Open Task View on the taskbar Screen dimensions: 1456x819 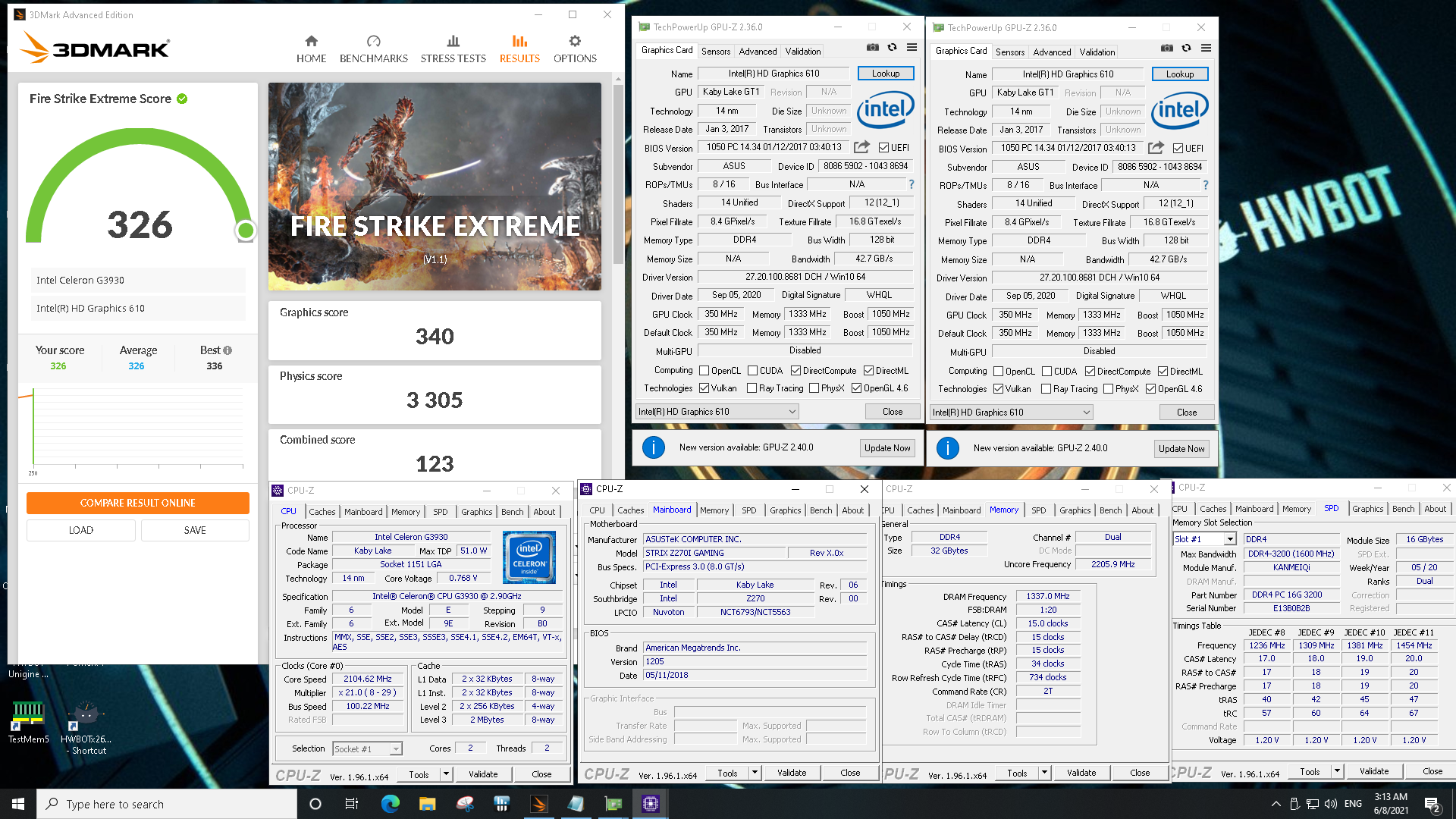(351, 804)
